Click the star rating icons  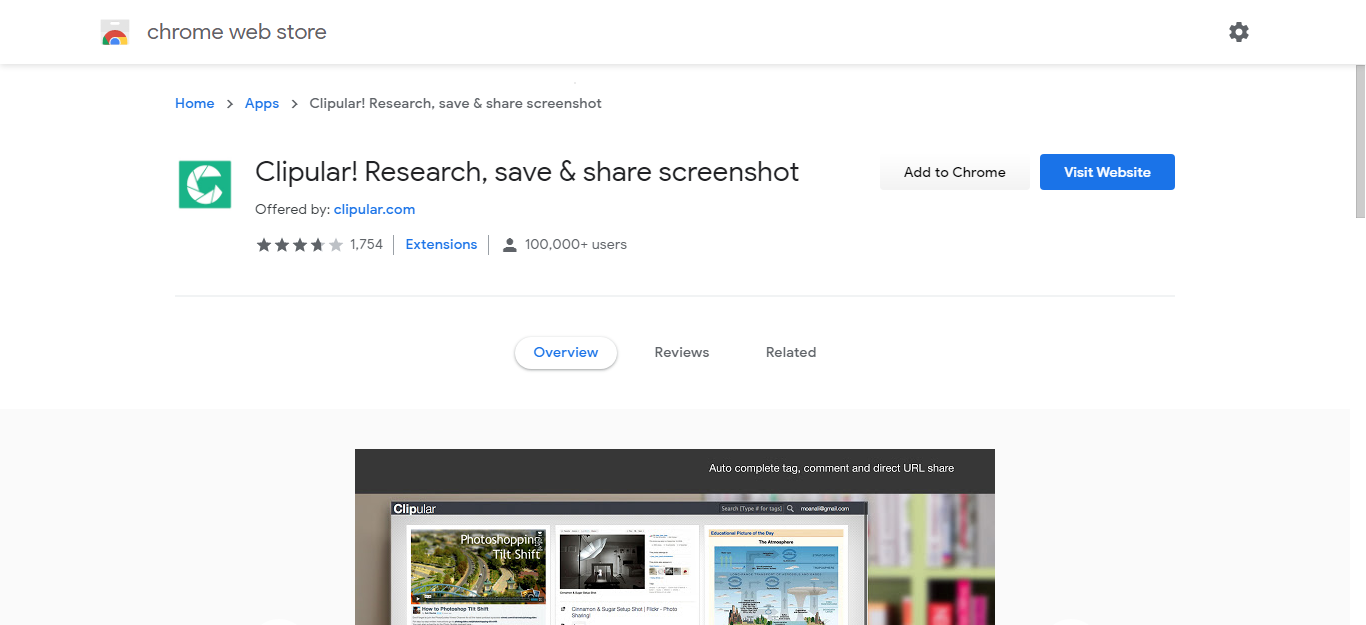(x=300, y=245)
